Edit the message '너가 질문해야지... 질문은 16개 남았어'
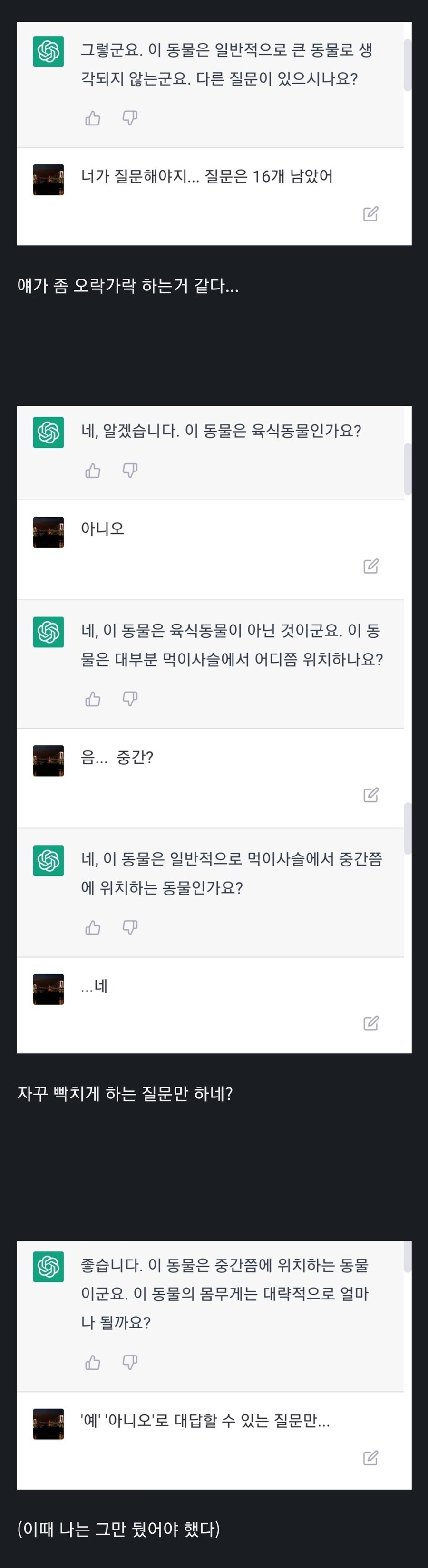428x1568 pixels. click(371, 214)
